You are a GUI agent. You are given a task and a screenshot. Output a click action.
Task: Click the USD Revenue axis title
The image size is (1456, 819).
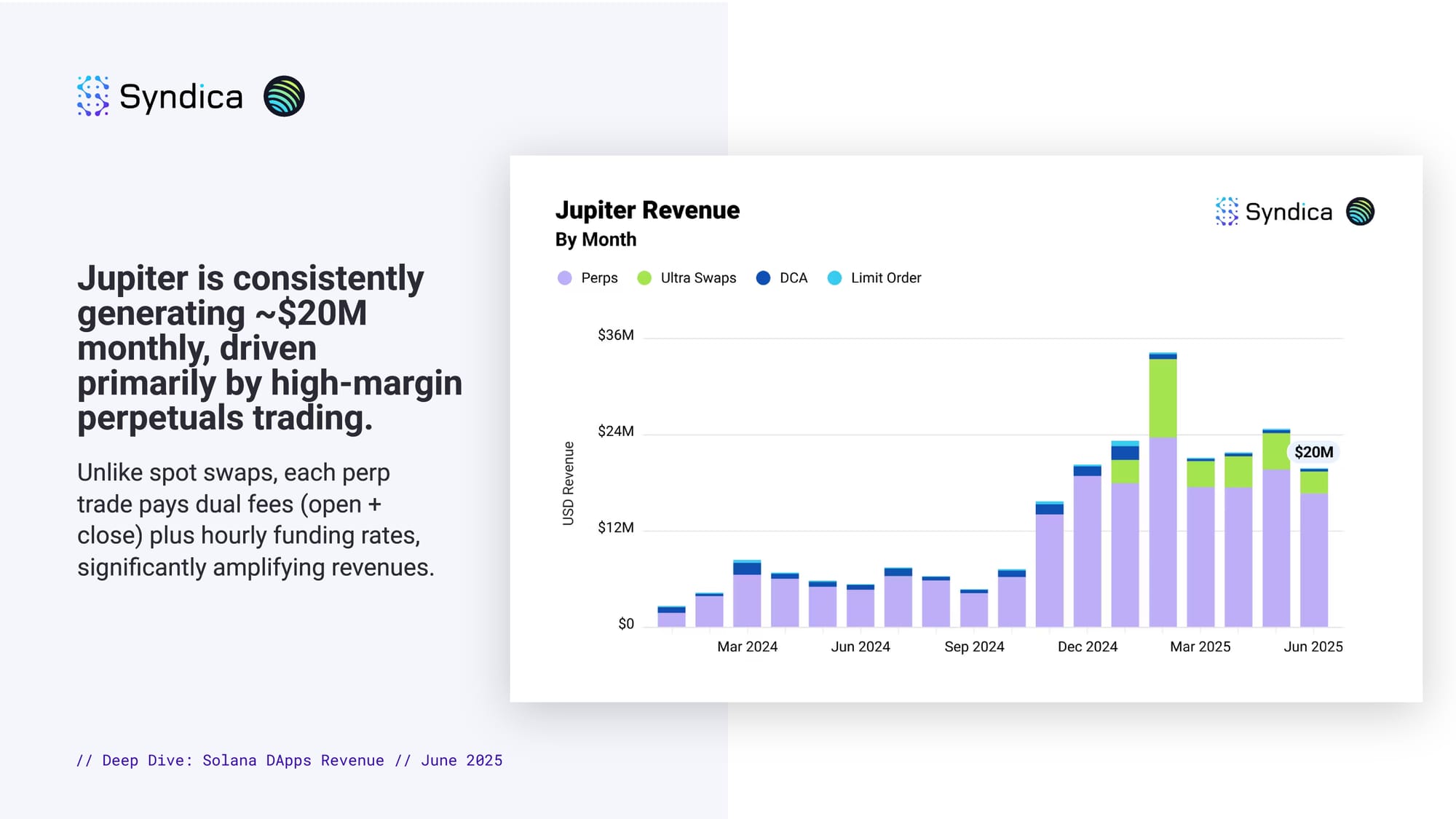coord(569,483)
